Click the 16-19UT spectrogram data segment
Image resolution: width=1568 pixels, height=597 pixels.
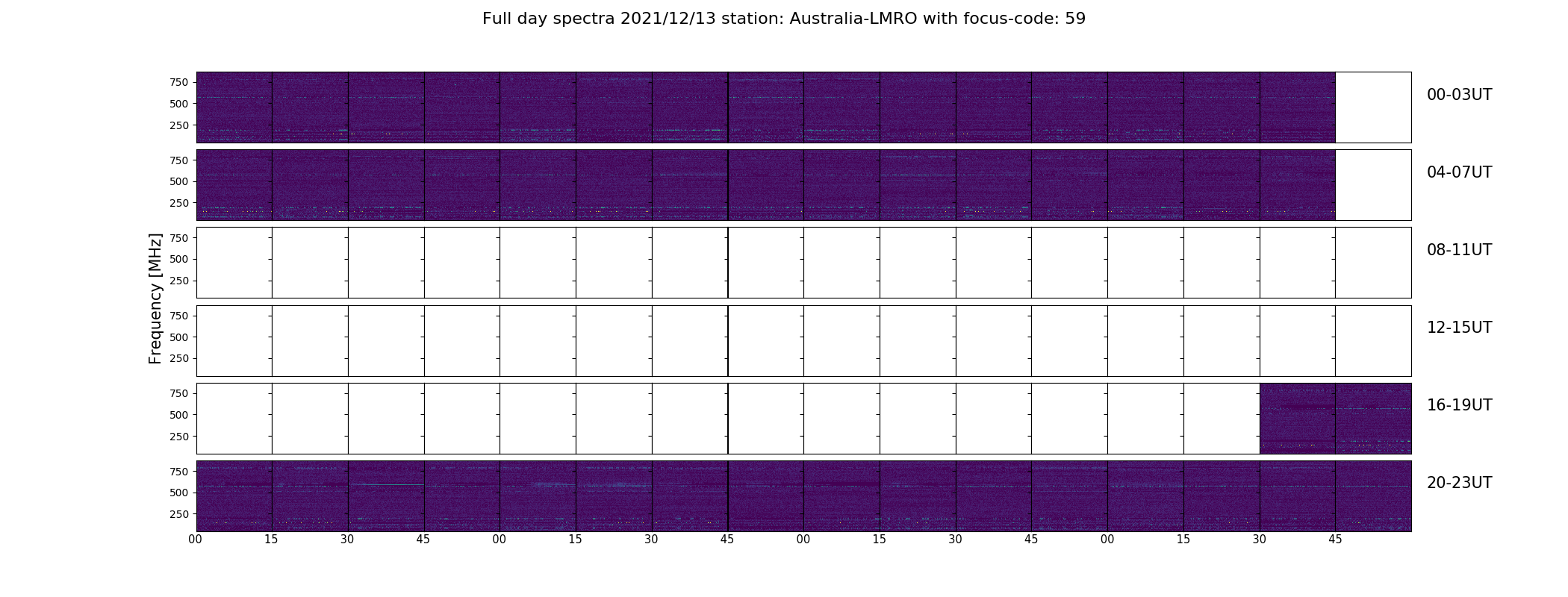click(x=1335, y=418)
